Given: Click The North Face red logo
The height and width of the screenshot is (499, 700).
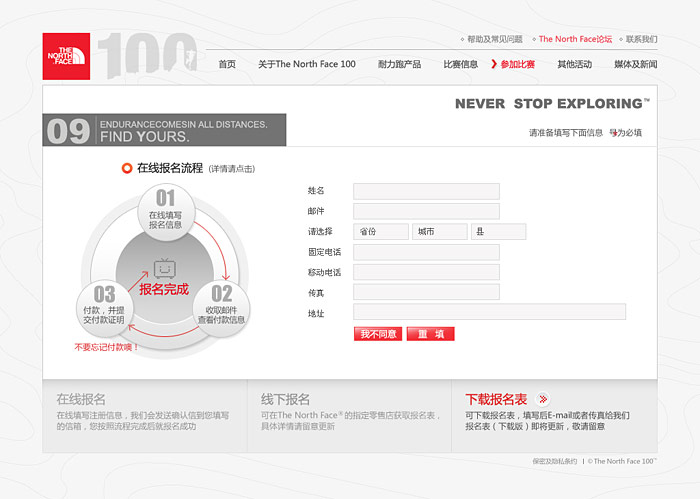Looking at the screenshot, I should 66,56.
